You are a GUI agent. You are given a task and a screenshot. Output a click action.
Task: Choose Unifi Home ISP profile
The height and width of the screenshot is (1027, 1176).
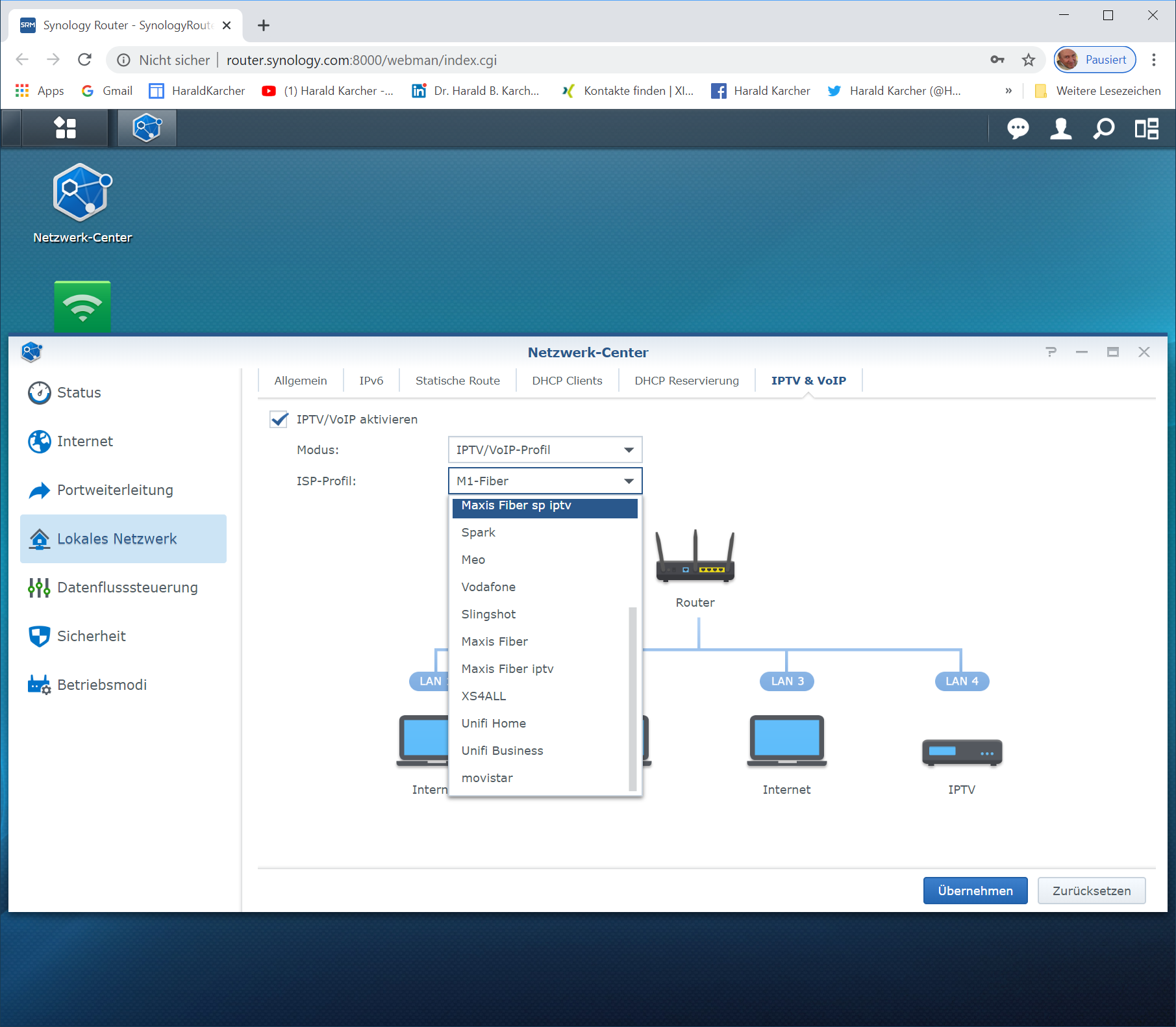tap(494, 723)
